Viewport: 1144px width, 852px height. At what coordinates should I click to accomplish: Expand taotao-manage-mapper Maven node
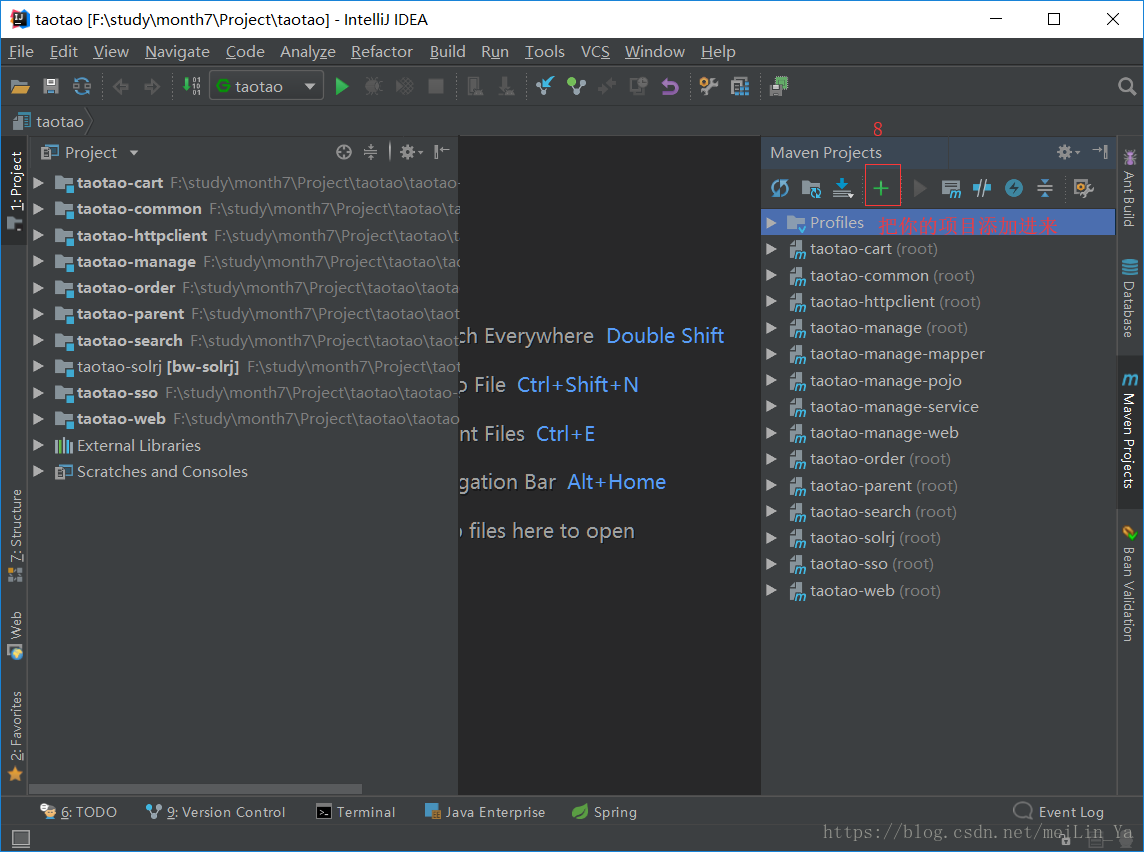point(772,354)
